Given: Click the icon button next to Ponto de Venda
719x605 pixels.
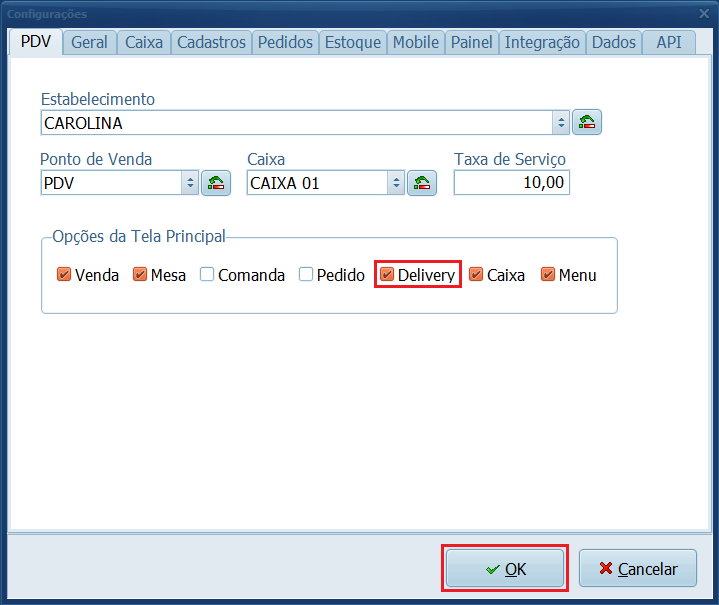Looking at the screenshot, I should coord(216,183).
